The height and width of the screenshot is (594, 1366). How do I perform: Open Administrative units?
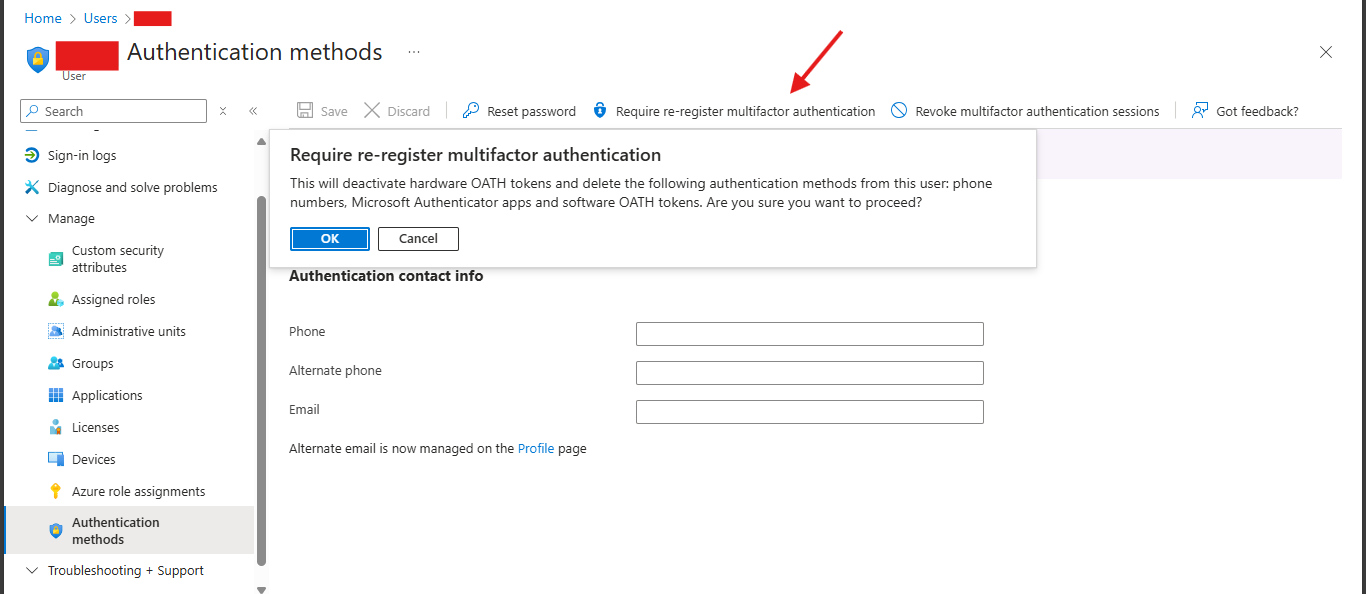tap(126, 330)
